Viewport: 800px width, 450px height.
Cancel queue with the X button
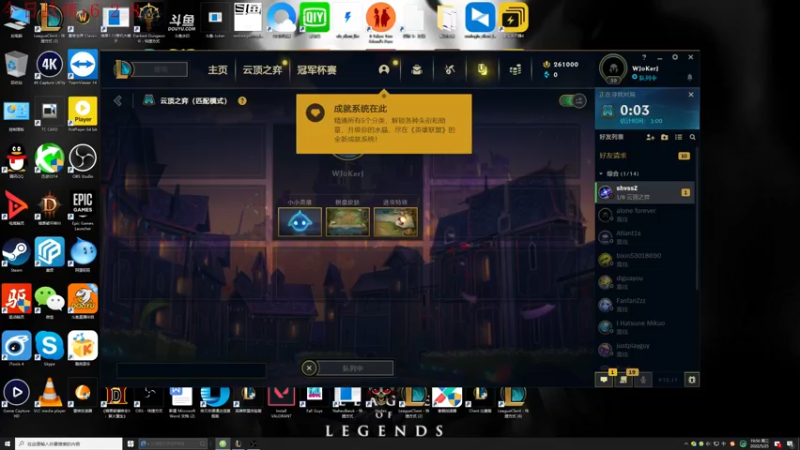pyautogui.click(x=309, y=368)
